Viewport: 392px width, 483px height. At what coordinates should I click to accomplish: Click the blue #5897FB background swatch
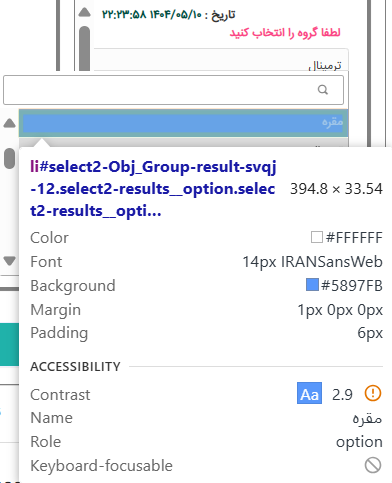(312, 285)
